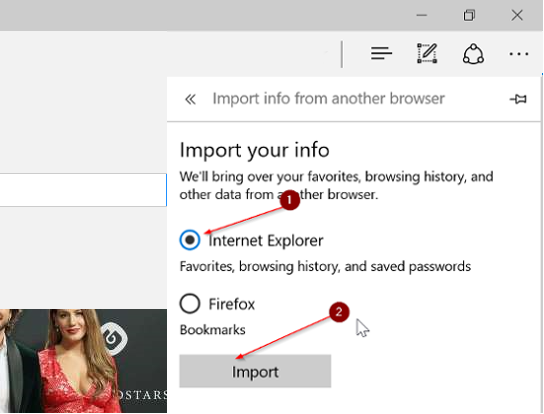Click 'Favorites, browsing history, and saved passwords' text
Viewport: 544px width, 414px height.
[x=325, y=267]
